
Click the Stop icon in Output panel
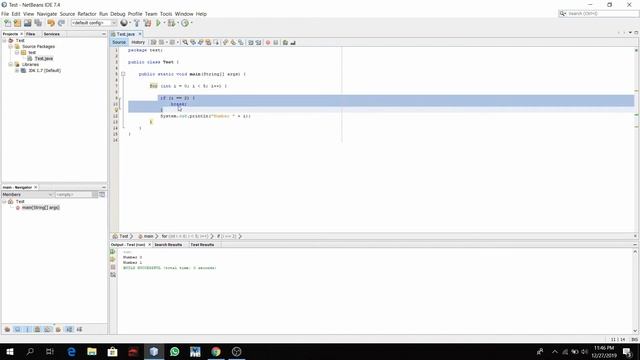click(x=113, y=267)
